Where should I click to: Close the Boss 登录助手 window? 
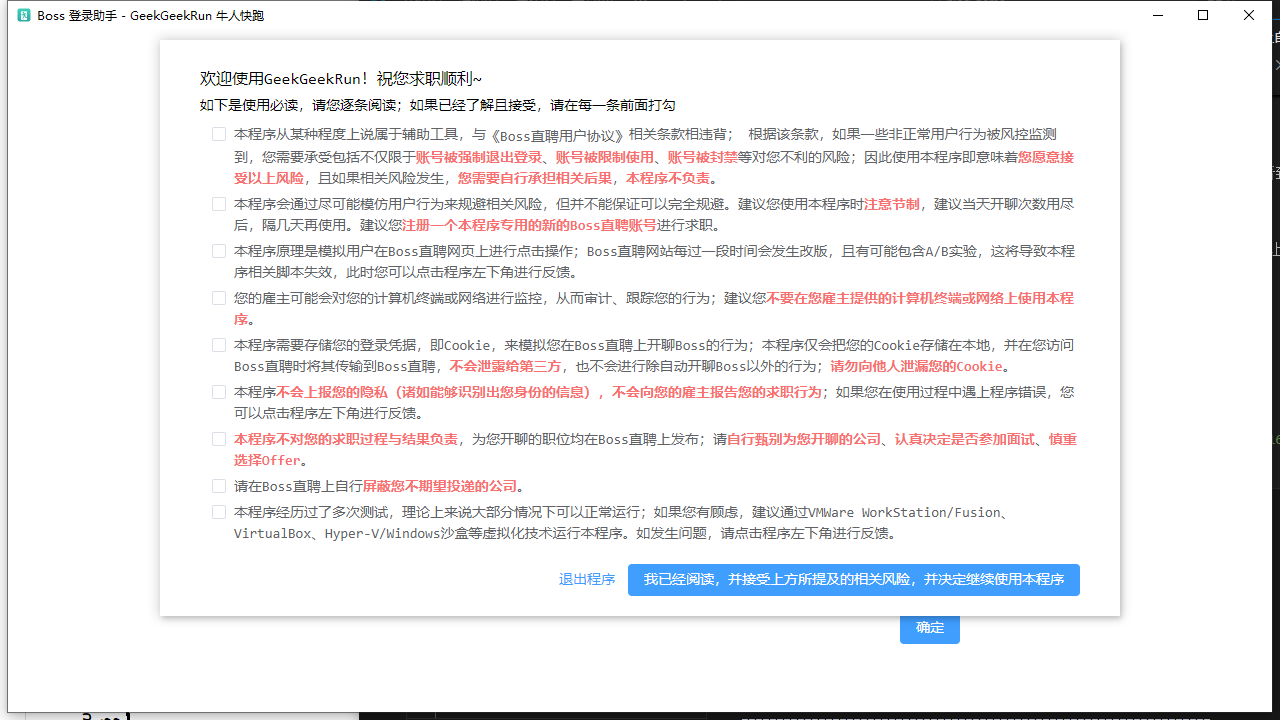click(x=1249, y=16)
